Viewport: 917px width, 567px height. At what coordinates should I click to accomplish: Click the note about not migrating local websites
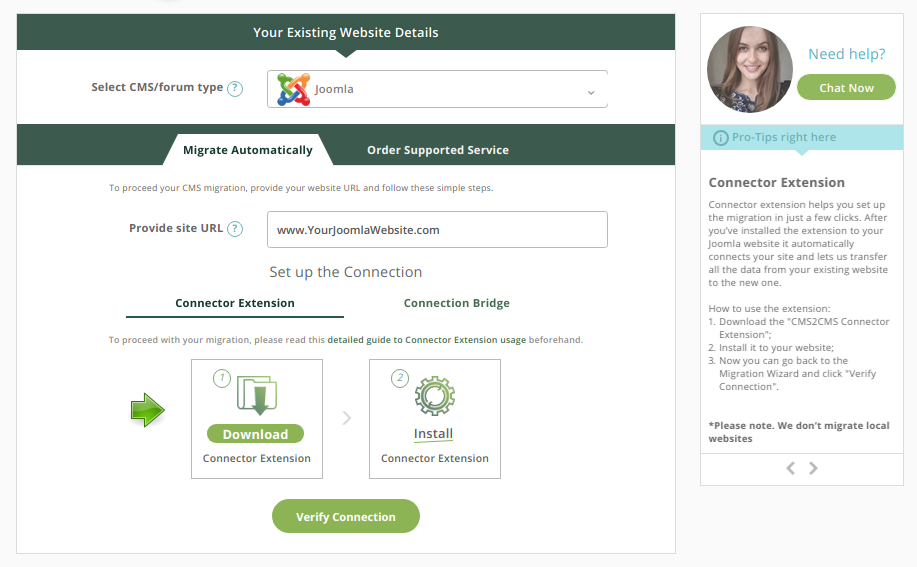[799, 432]
